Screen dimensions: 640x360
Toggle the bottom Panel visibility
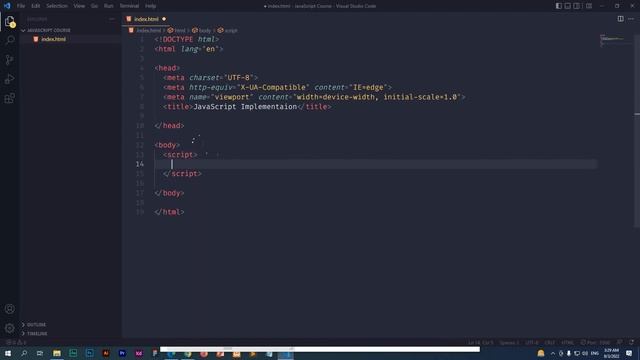click(568, 6)
